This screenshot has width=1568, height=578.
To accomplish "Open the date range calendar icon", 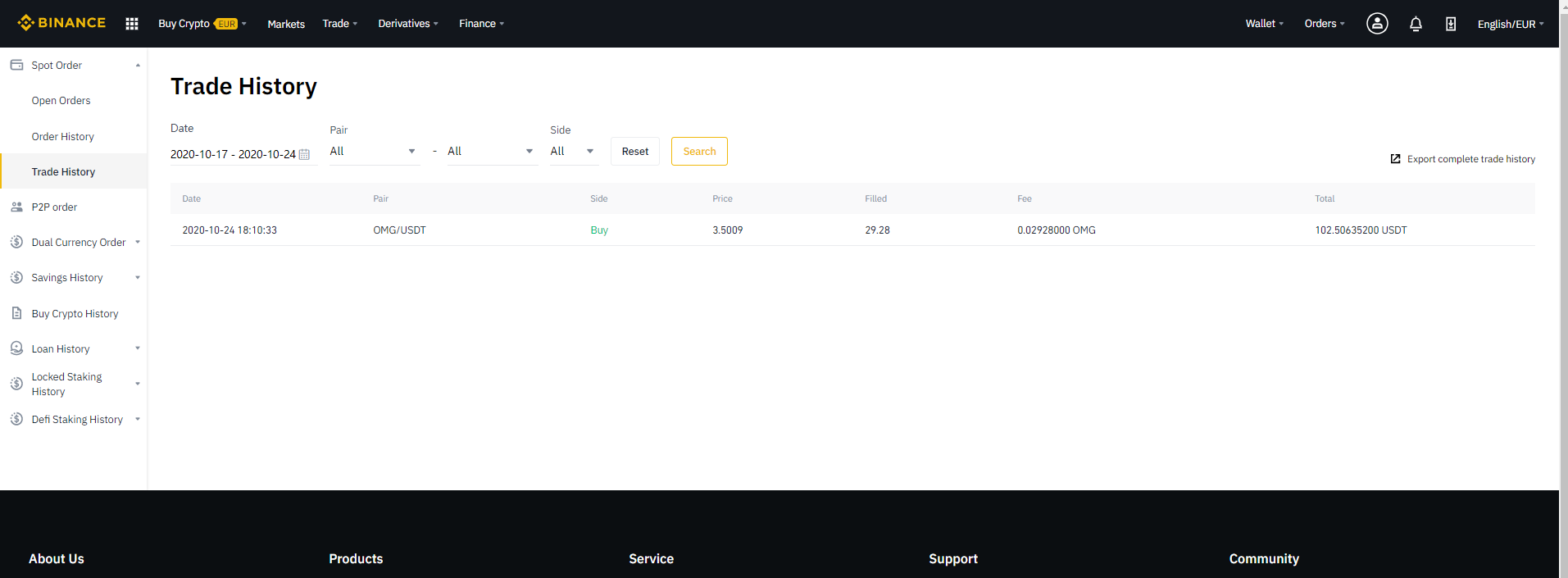I will [304, 154].
